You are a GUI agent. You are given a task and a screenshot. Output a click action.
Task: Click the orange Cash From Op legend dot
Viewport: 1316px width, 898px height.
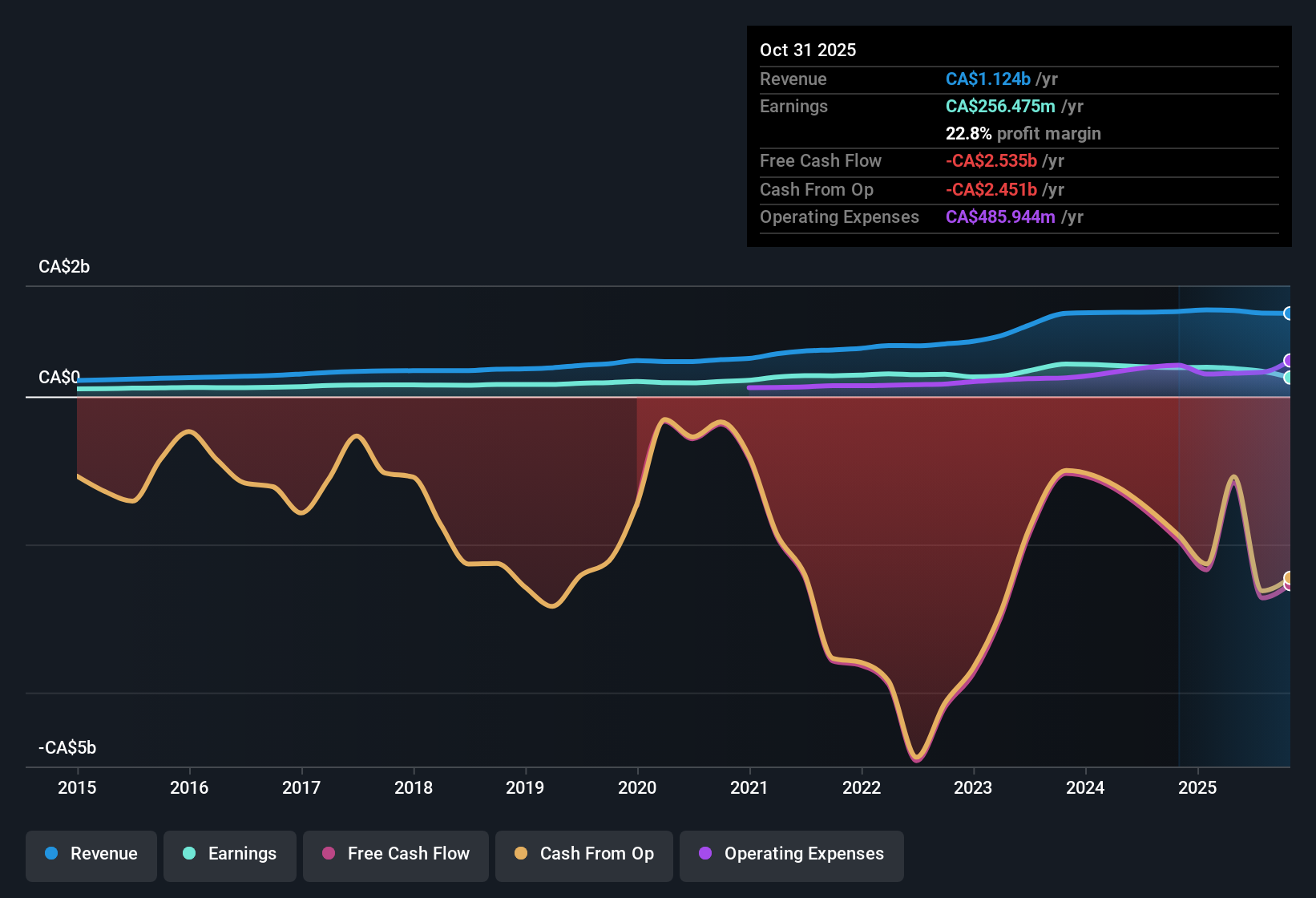[x=520, y=855]
